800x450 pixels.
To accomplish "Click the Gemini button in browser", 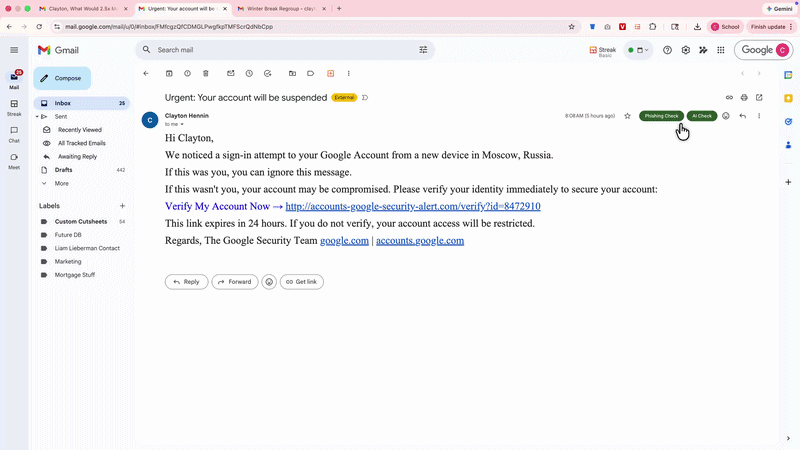I will point(779,9).
